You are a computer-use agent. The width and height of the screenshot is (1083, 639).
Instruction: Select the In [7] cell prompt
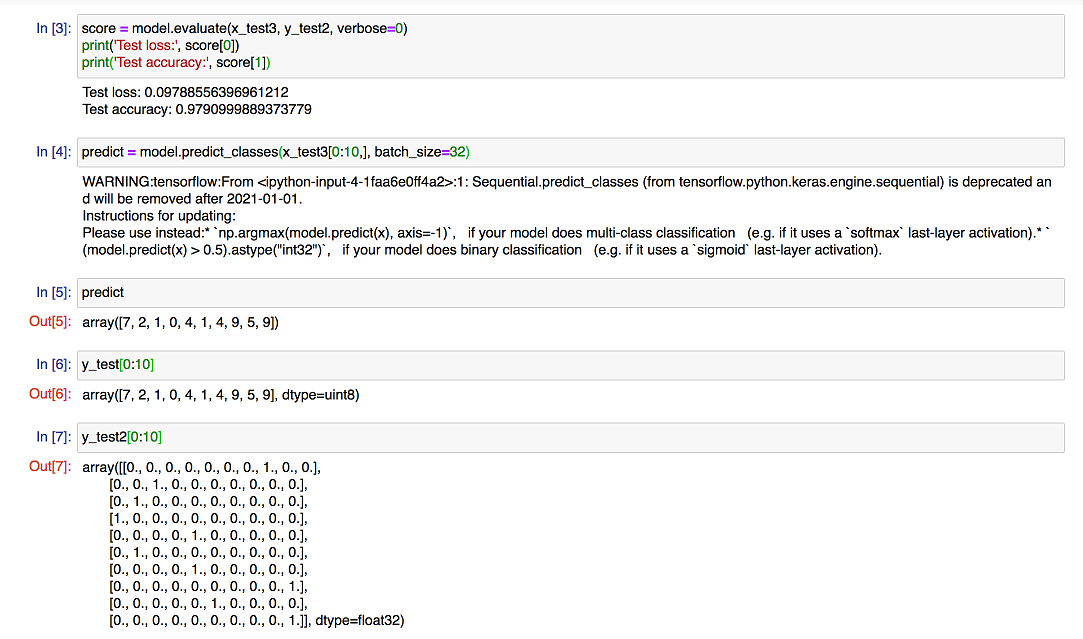[x=53, y=437]
